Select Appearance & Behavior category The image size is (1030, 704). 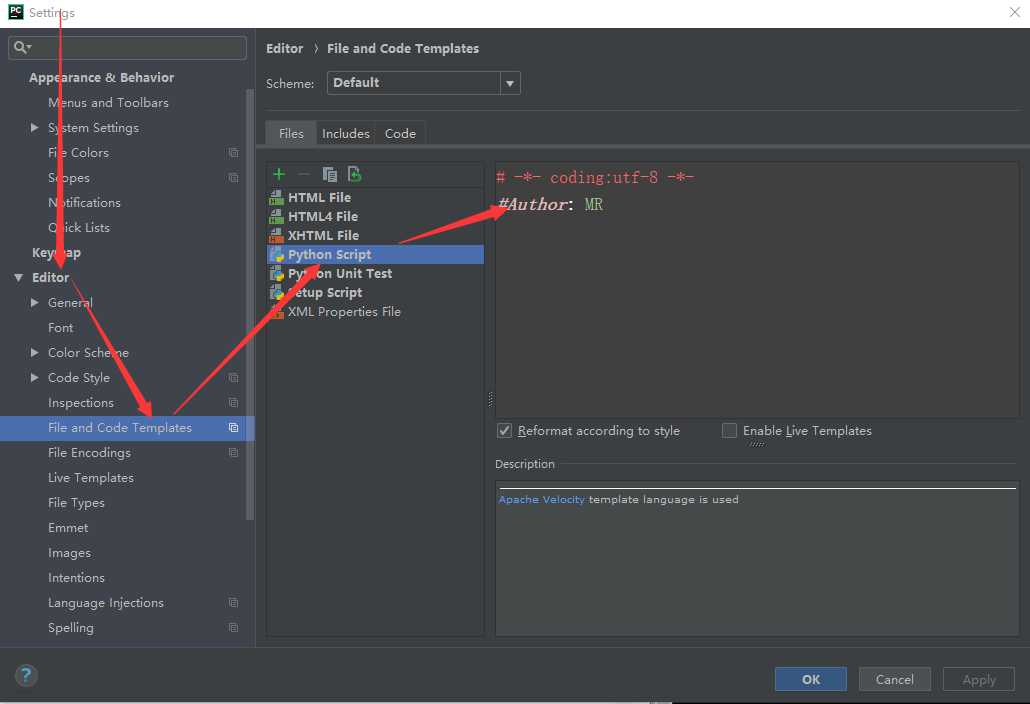point(102,77)
